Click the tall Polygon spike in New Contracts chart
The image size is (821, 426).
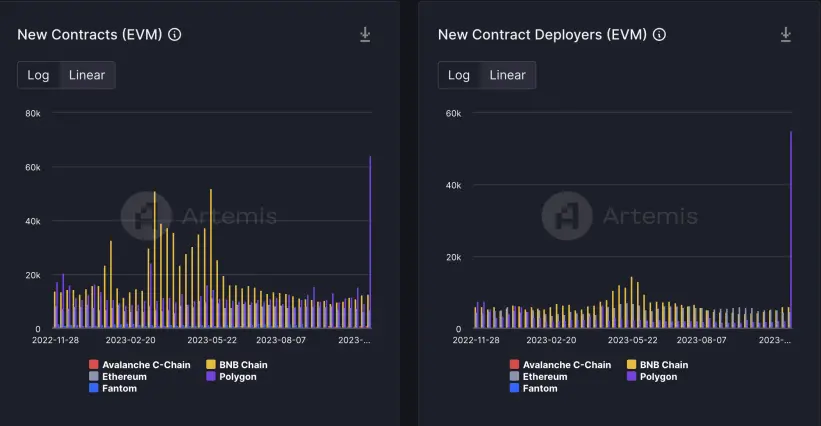click(x=370, y=241)
